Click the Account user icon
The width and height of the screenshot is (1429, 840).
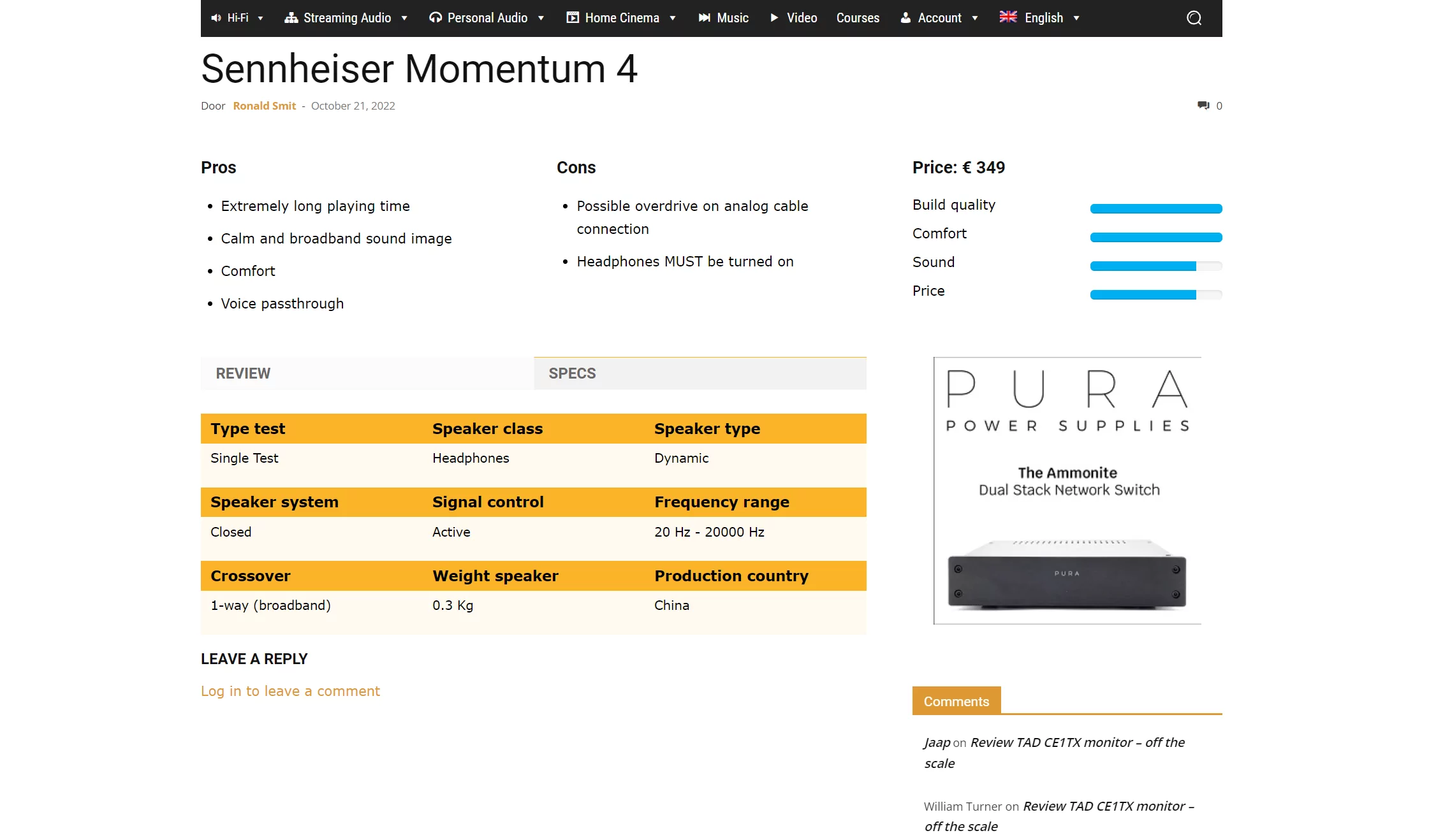pyautogui.click(x=905, y=18)
